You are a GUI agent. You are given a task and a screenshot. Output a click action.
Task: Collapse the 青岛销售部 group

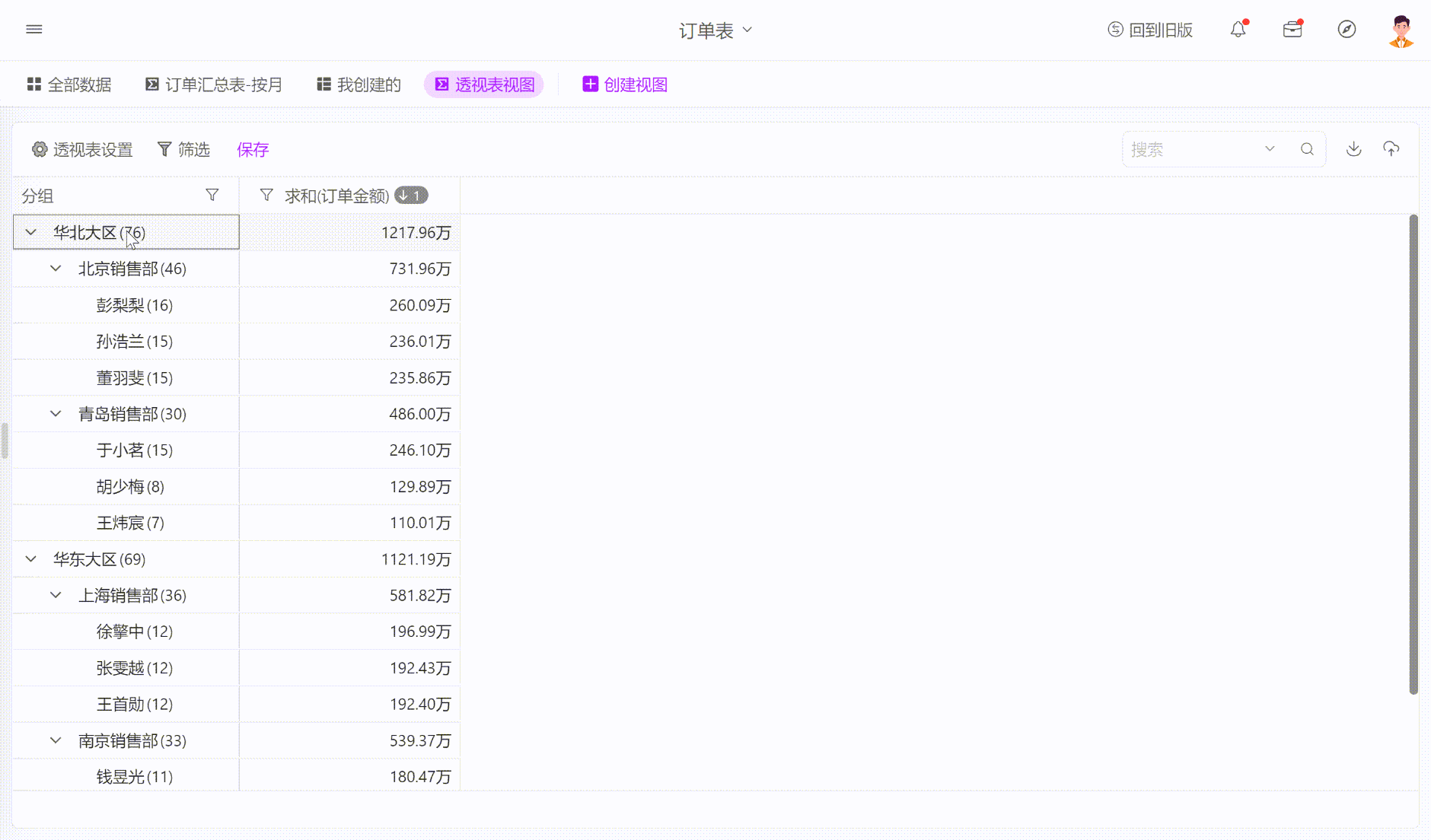tap(56, 414)
